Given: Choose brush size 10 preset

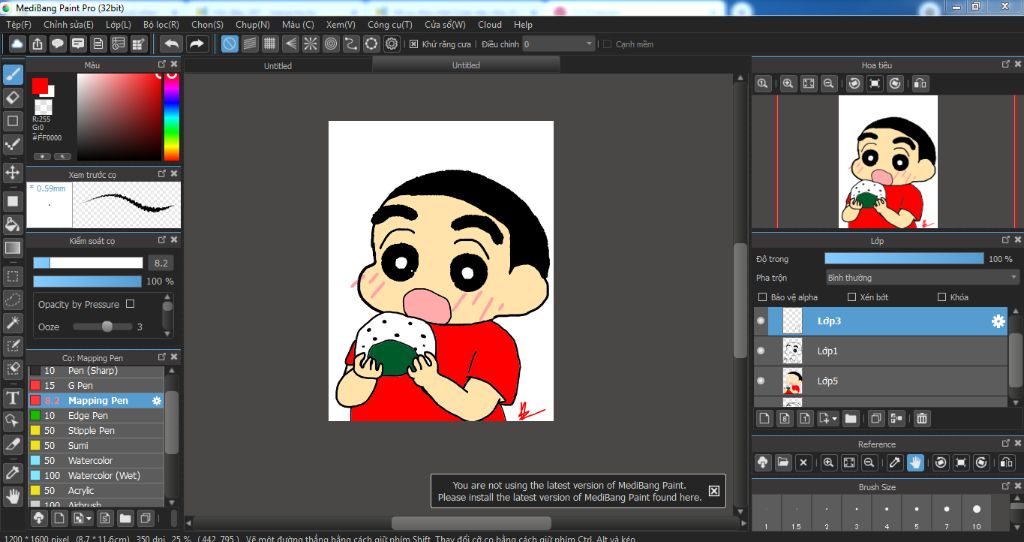Looking at the screenshot, I should tap(976, 513).
